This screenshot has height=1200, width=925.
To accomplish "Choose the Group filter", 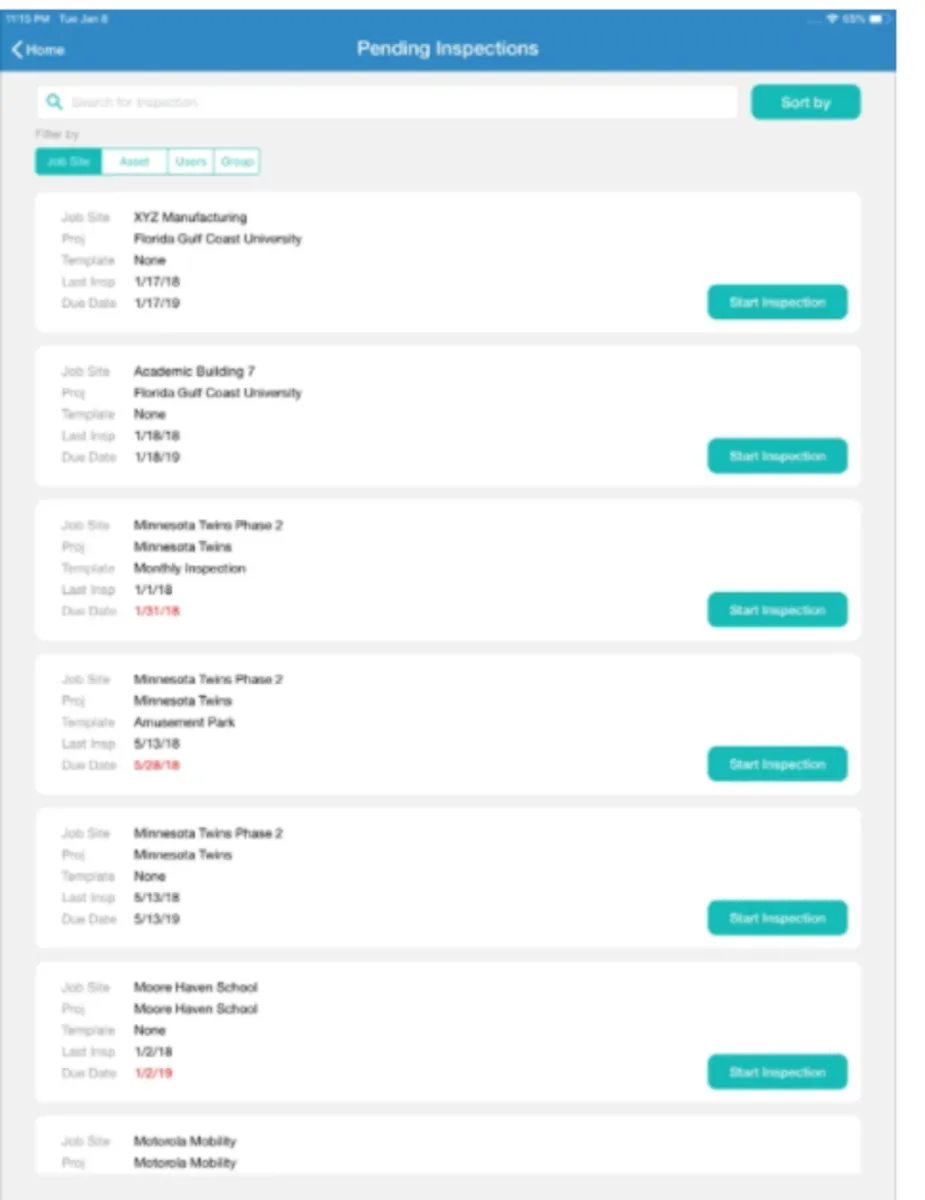I will 237,161.
